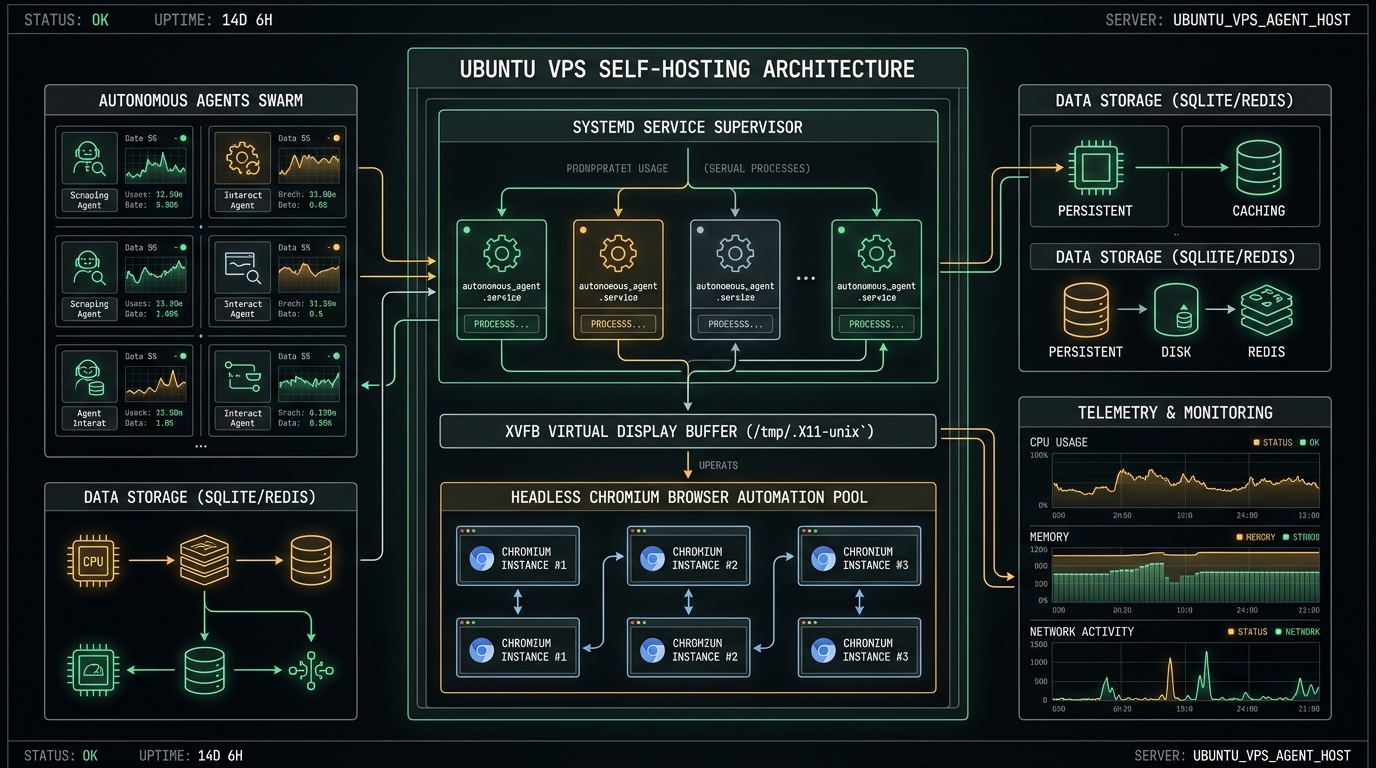The image size is (1376, 768).
Task: Toggle the NETWORK legend in Network Activity
Action: [1297, 632]
